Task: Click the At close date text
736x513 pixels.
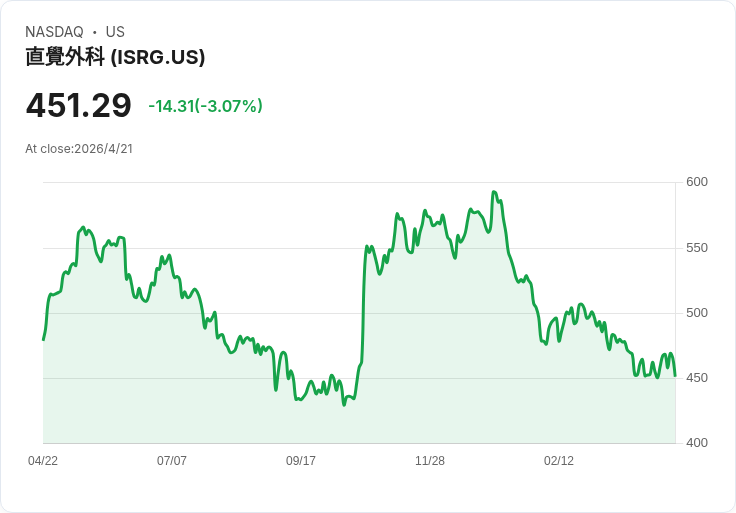Action: click(79, 149)
